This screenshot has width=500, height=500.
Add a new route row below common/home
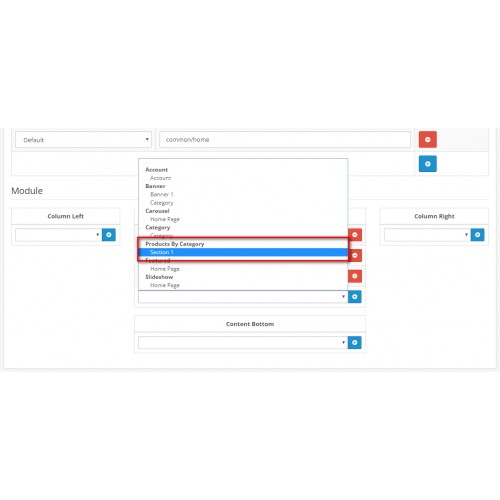[x=428, y=164]
